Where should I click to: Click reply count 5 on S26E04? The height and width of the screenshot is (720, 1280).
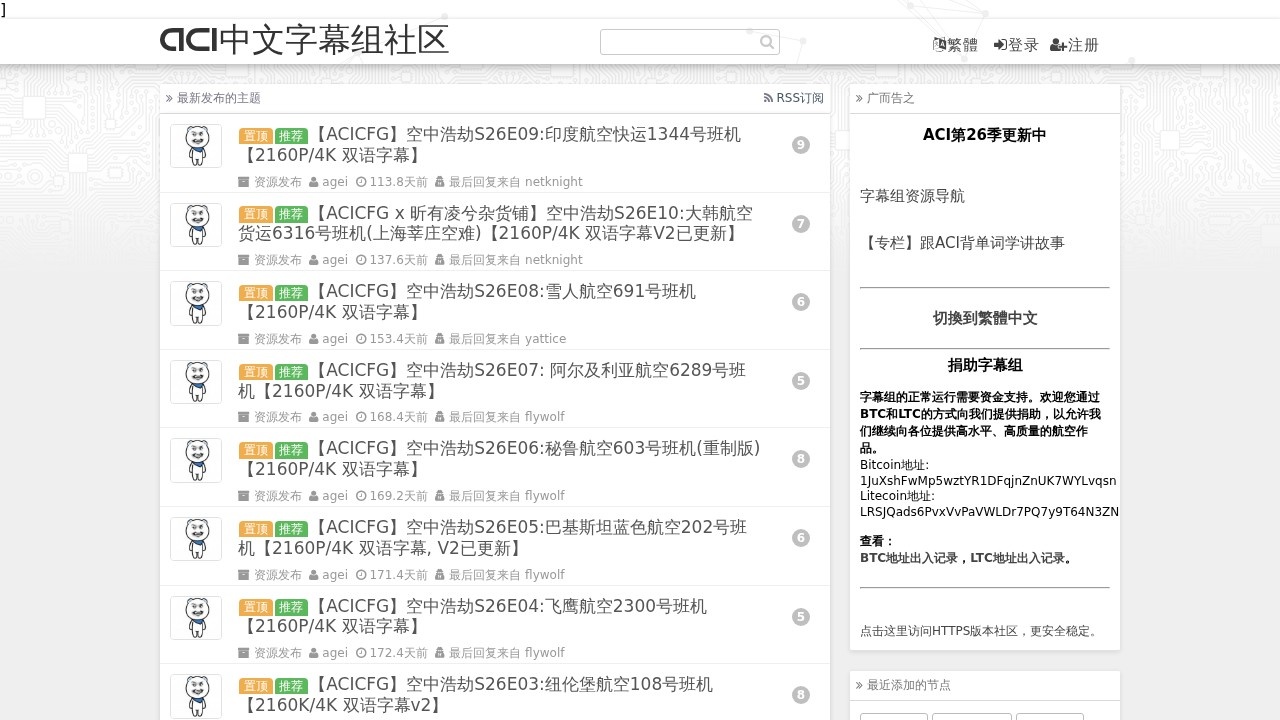pos(801,617)
